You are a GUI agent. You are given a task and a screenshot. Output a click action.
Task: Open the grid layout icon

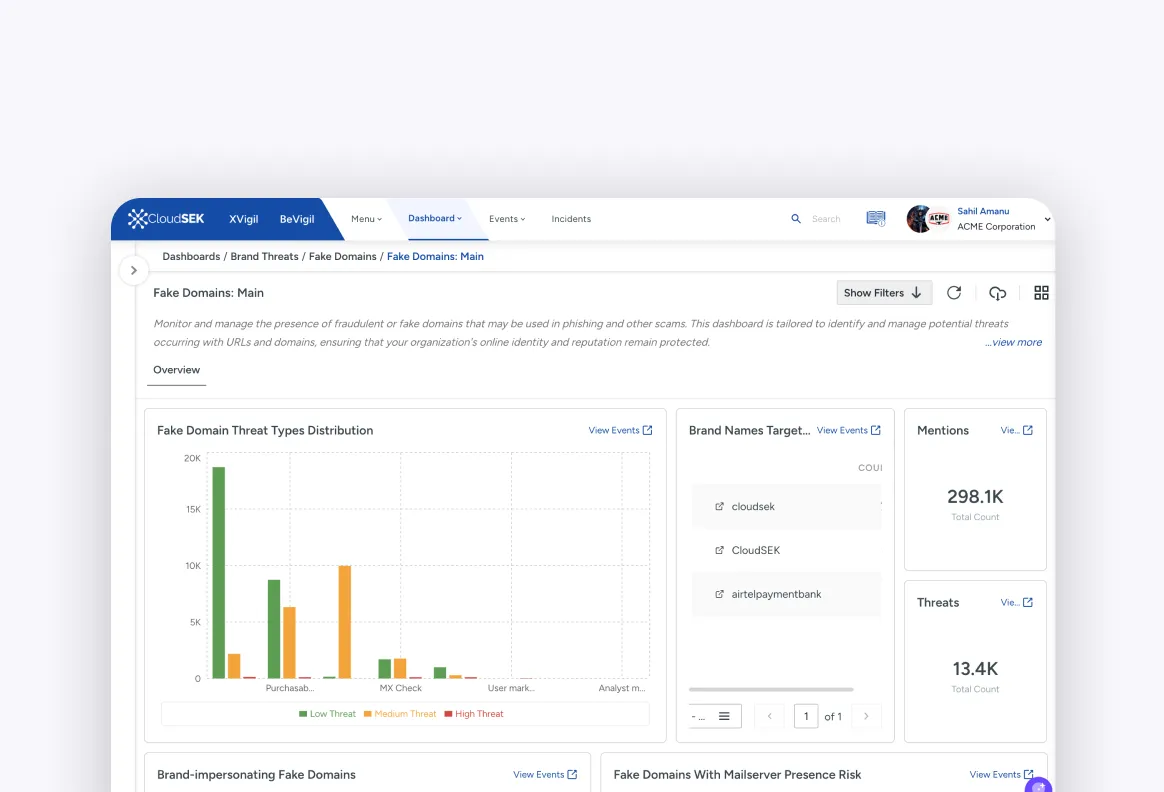pos(1042,292)
